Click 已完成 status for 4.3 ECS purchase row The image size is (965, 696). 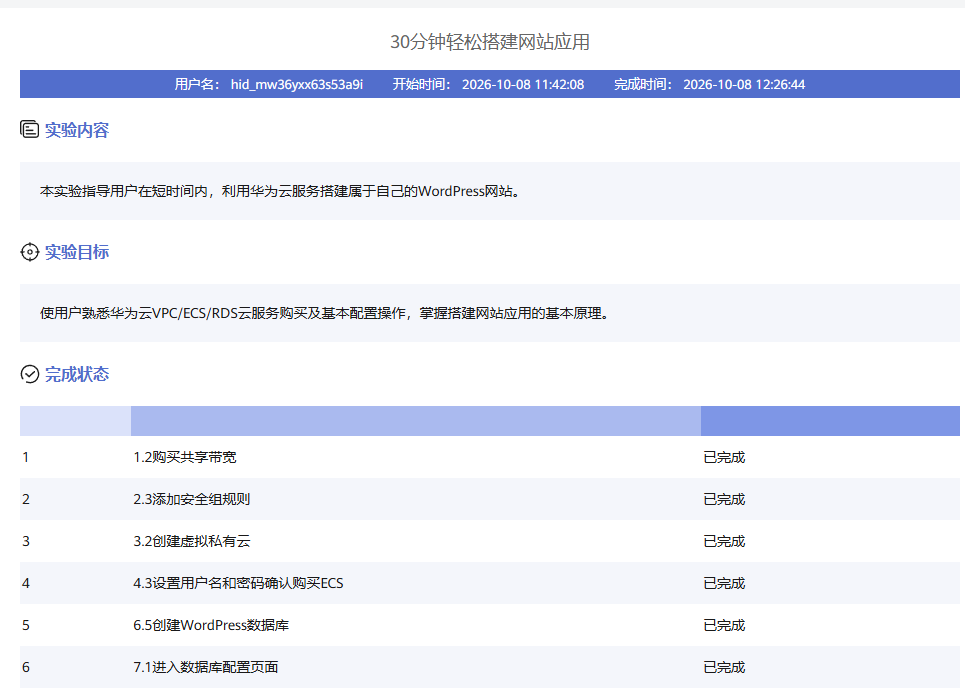[x=724, y=583]
